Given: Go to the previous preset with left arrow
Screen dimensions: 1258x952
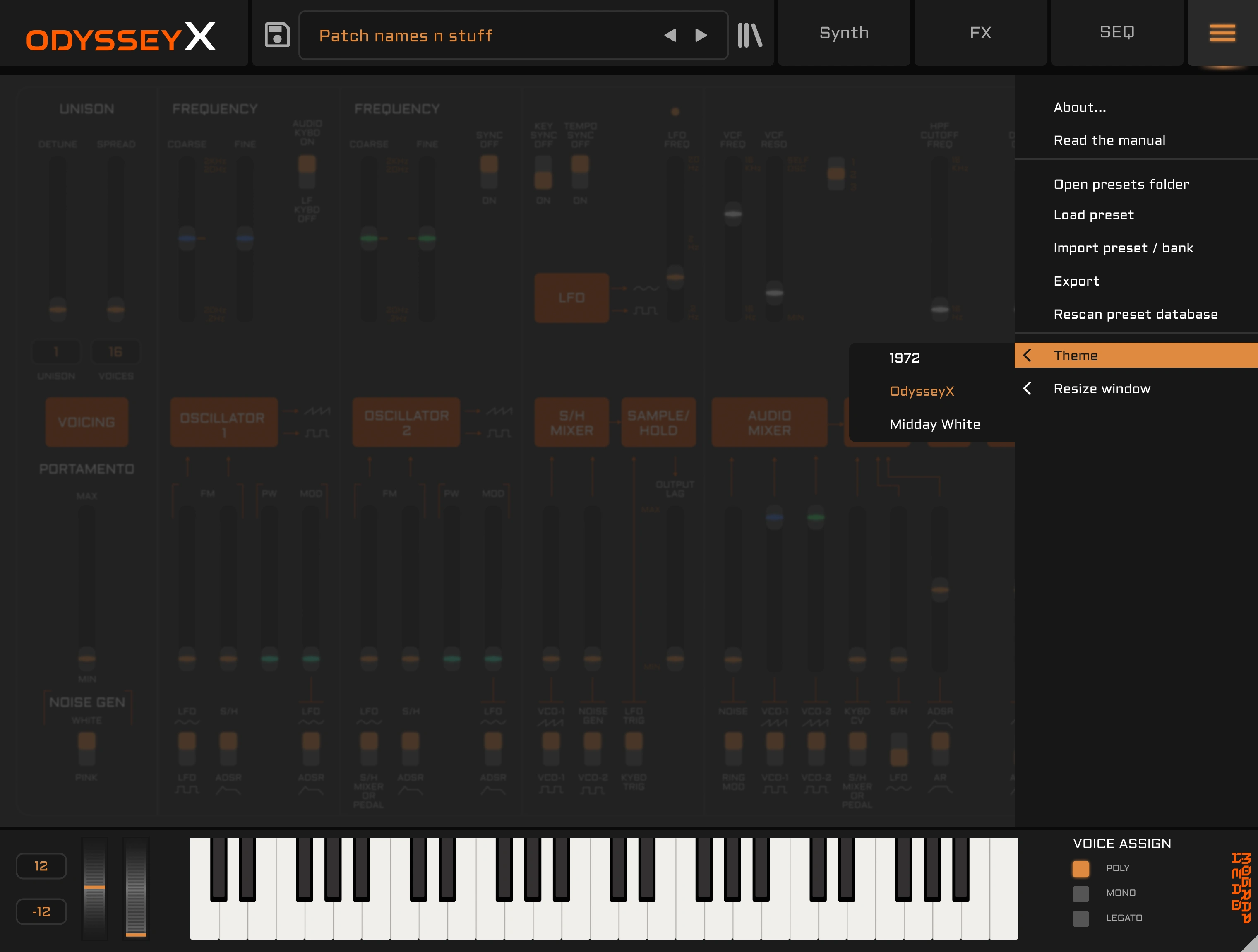Looking at the screenshot, I should point(670,35).
